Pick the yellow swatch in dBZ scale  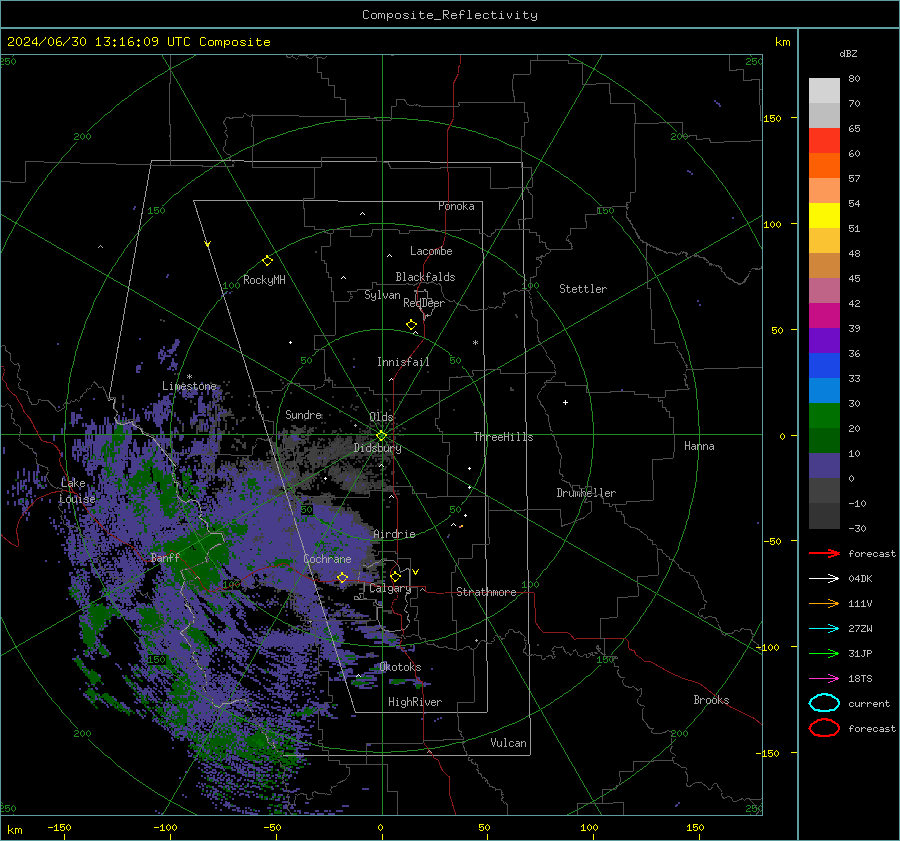pyautogui.click(x=824, y=215)
